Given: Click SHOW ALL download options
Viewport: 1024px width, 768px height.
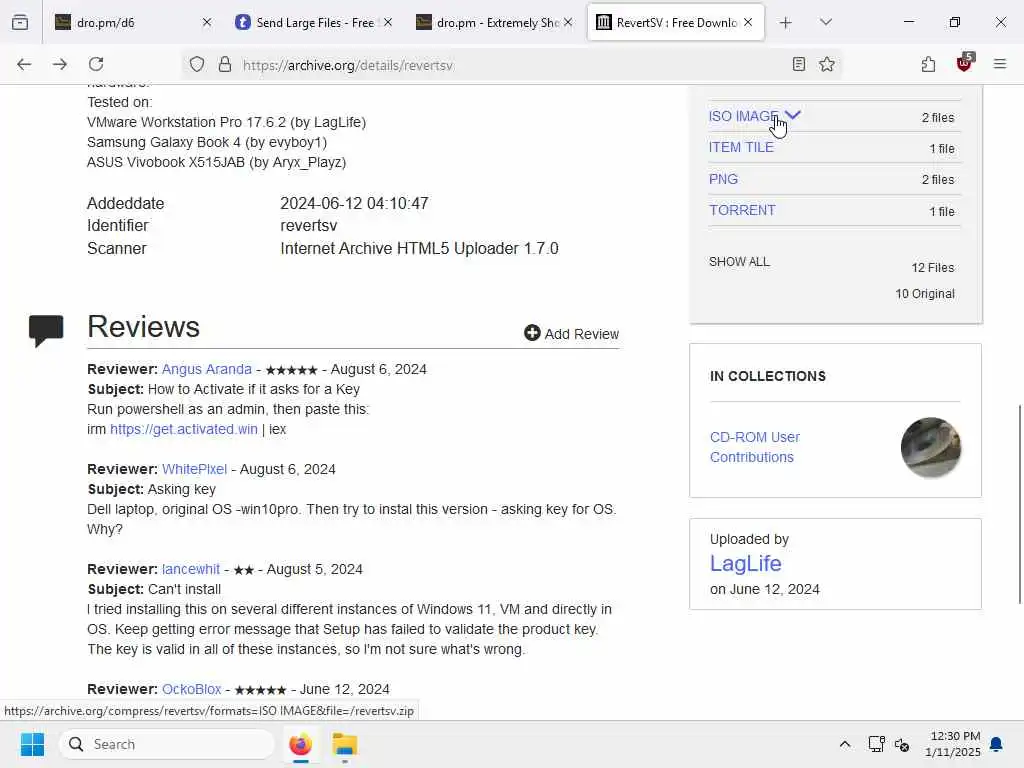Looking at the screenshot, I should click(x=739, y=262).
